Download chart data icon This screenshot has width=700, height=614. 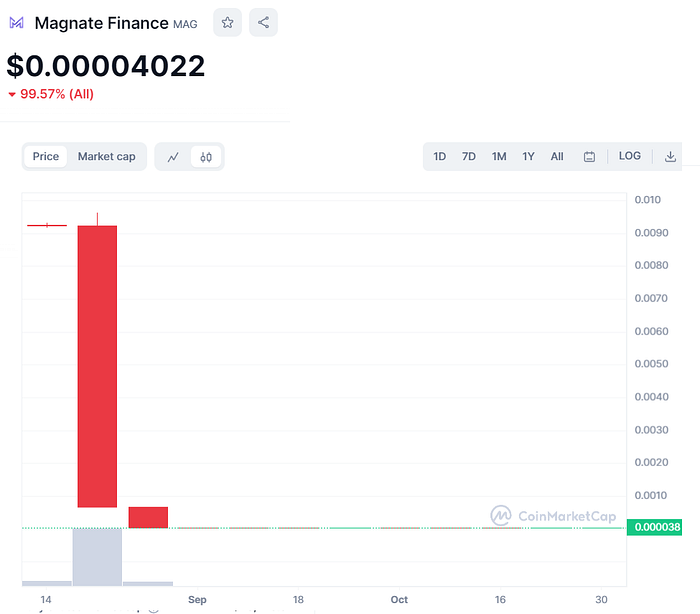tap(670, 157)
